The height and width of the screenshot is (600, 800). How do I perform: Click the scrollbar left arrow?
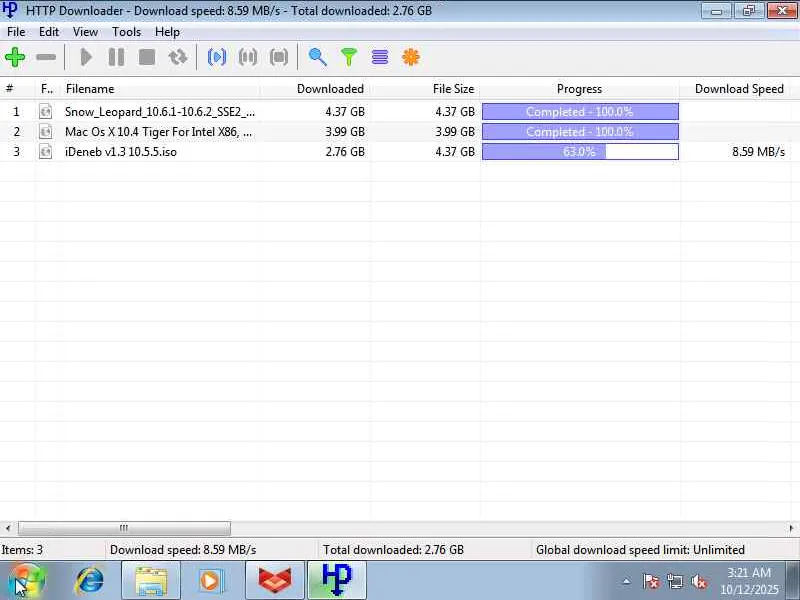point(8,528)
